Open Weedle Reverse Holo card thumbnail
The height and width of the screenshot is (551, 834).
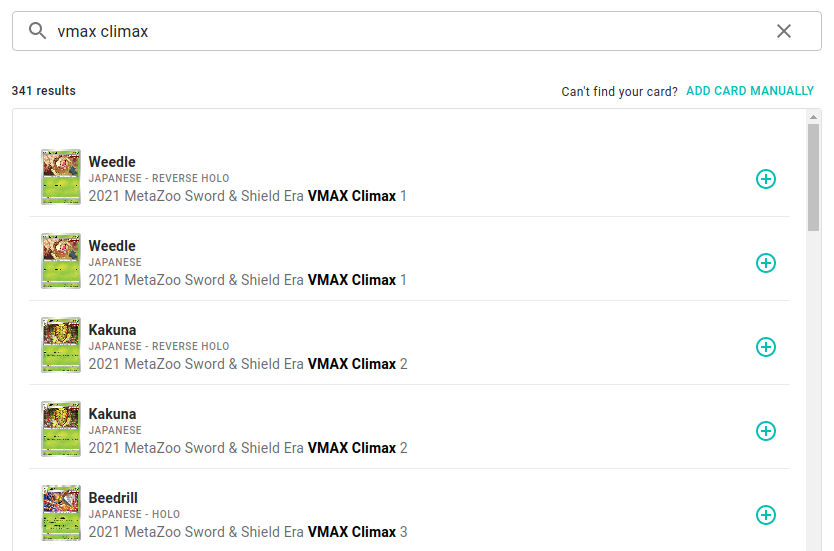coord(61,178)
